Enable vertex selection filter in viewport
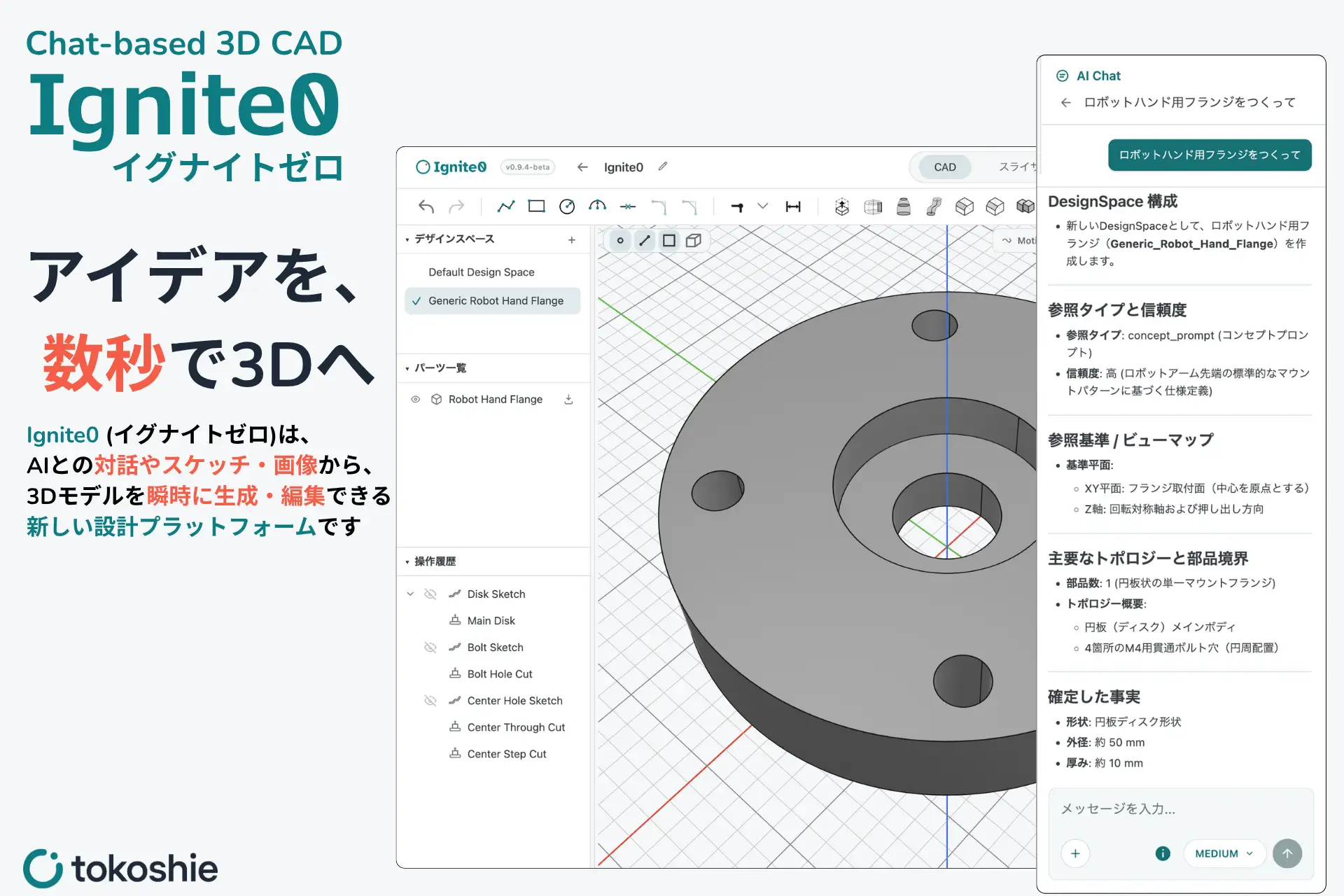 pos(620,241)
